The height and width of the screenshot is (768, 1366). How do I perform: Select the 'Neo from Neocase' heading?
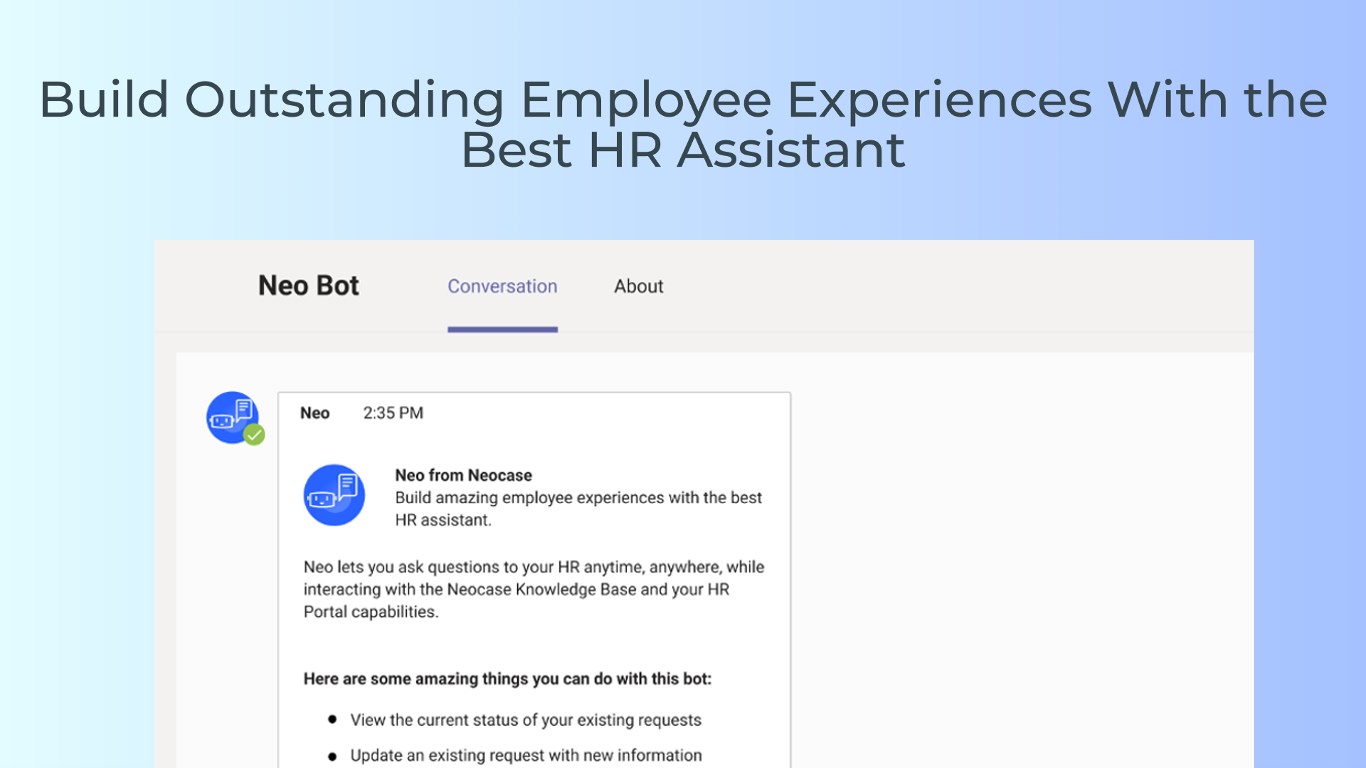pos(463,475)
